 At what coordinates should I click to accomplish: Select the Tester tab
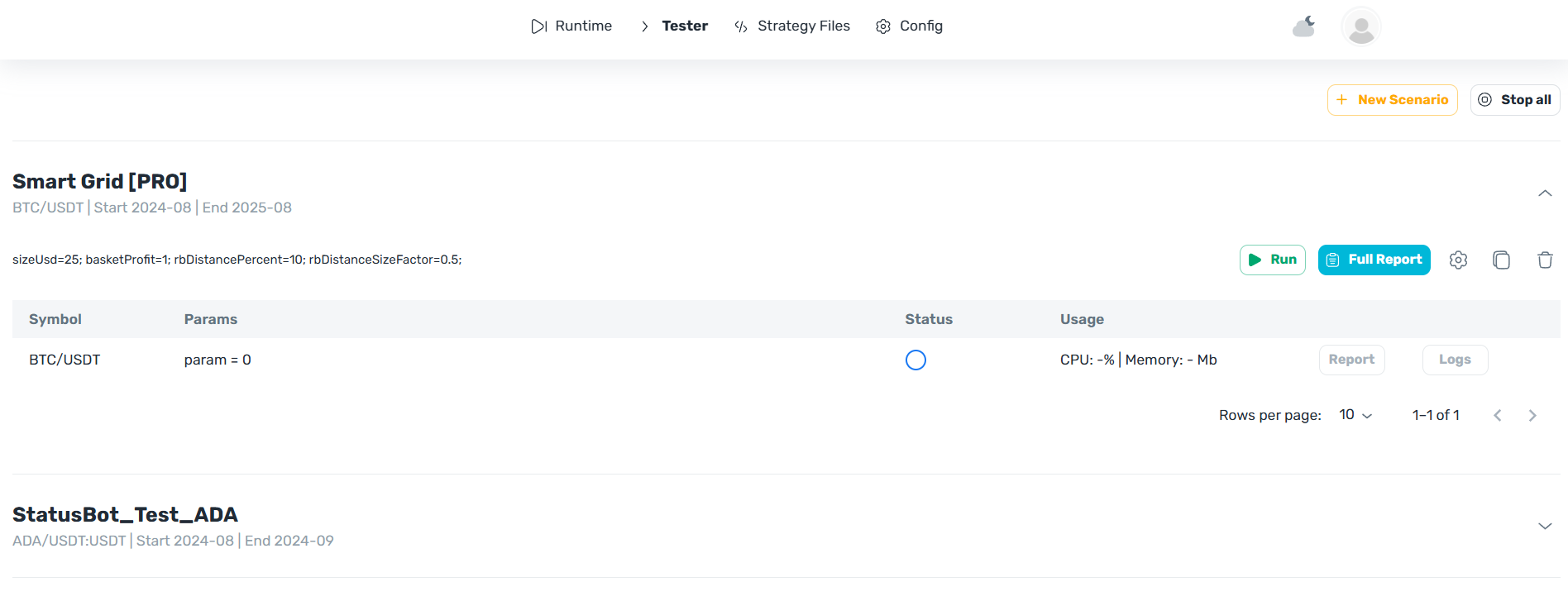(x=684, y=26)
